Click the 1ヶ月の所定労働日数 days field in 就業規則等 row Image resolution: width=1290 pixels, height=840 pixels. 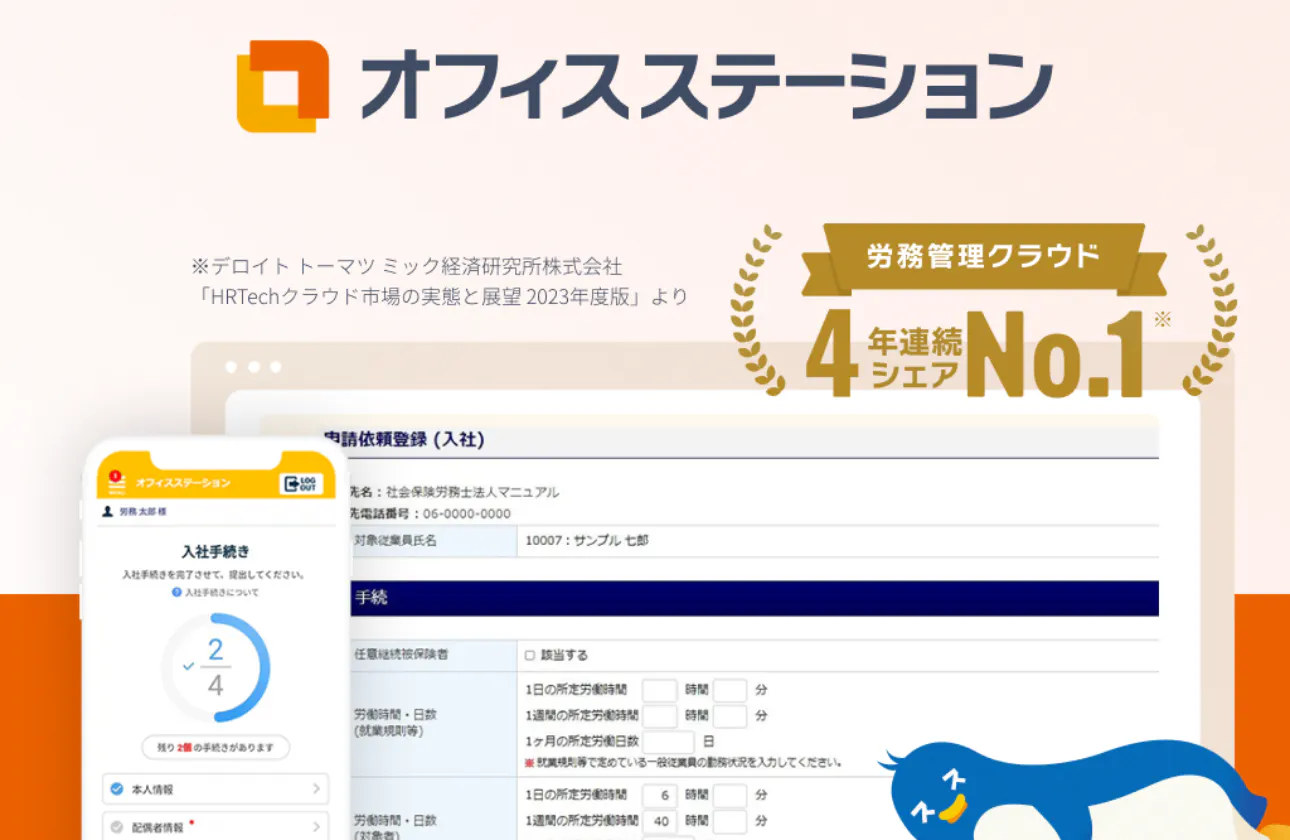click(x=668, y=742)
